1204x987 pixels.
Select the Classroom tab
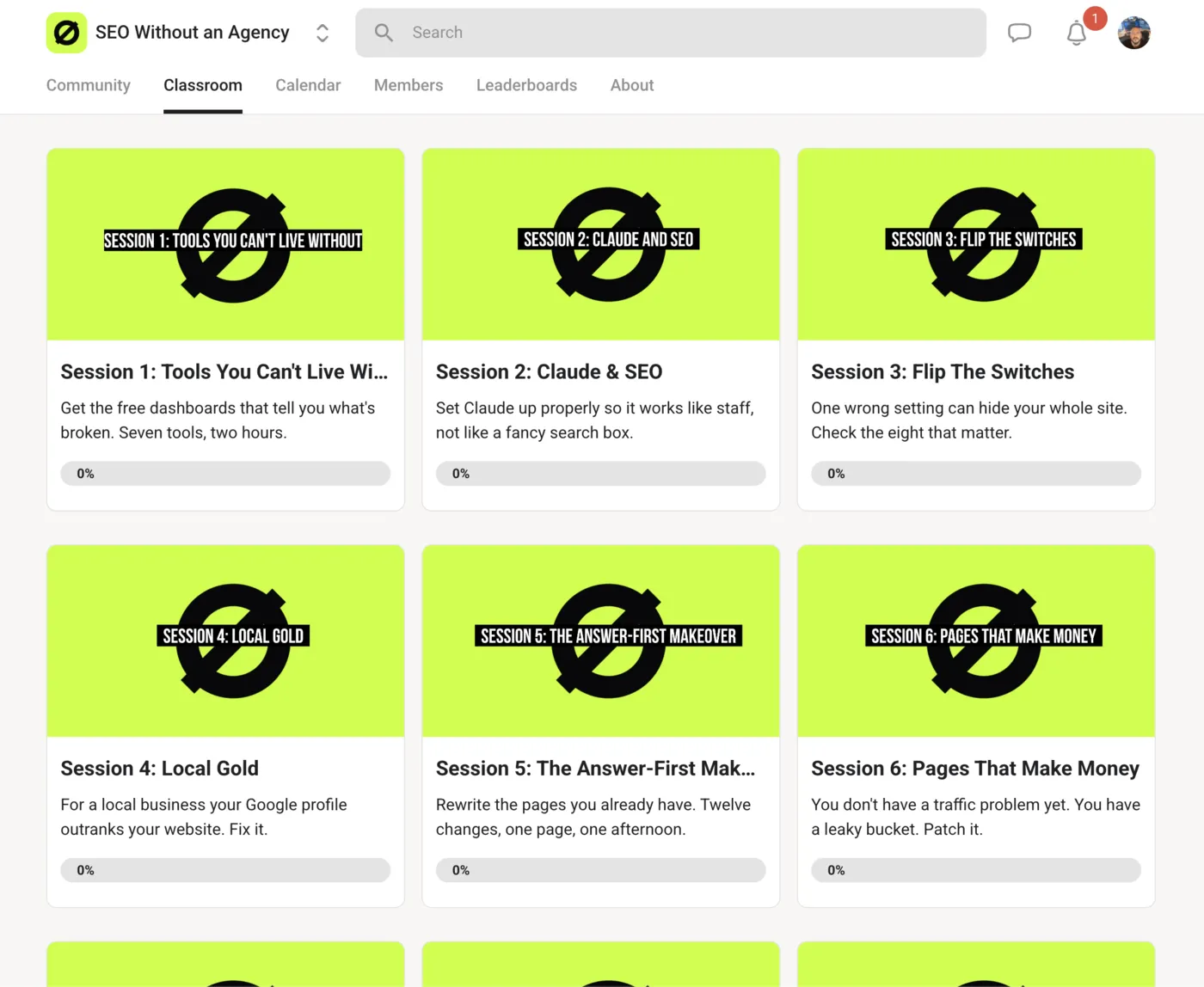(x=203, y=85)
